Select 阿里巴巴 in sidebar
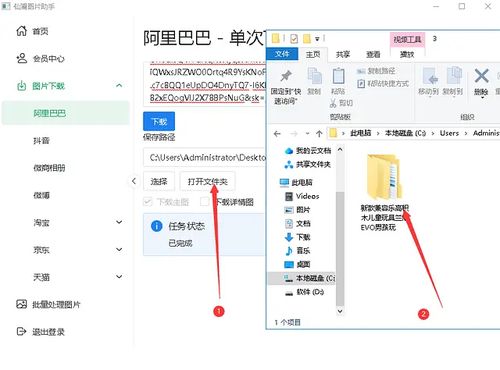The image size is (500, 370). (65, 113)
